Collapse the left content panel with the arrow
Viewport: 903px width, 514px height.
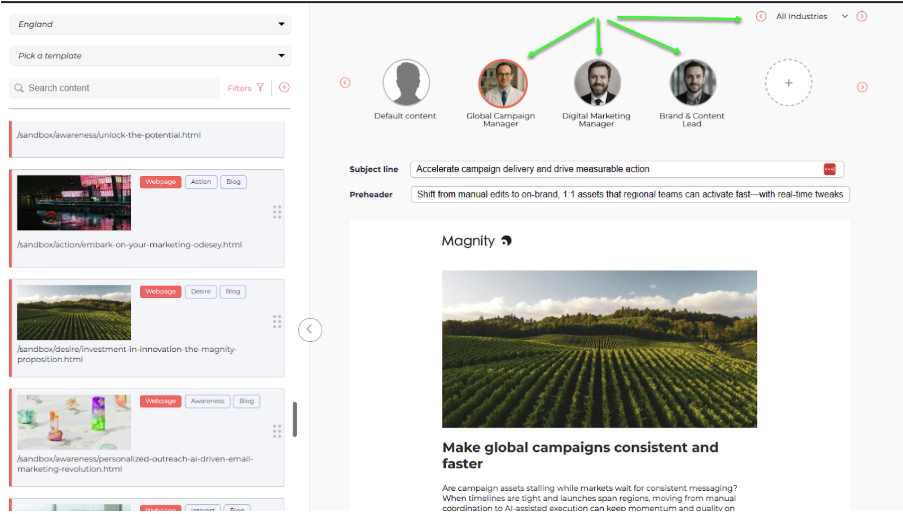[x=310, y=328]
